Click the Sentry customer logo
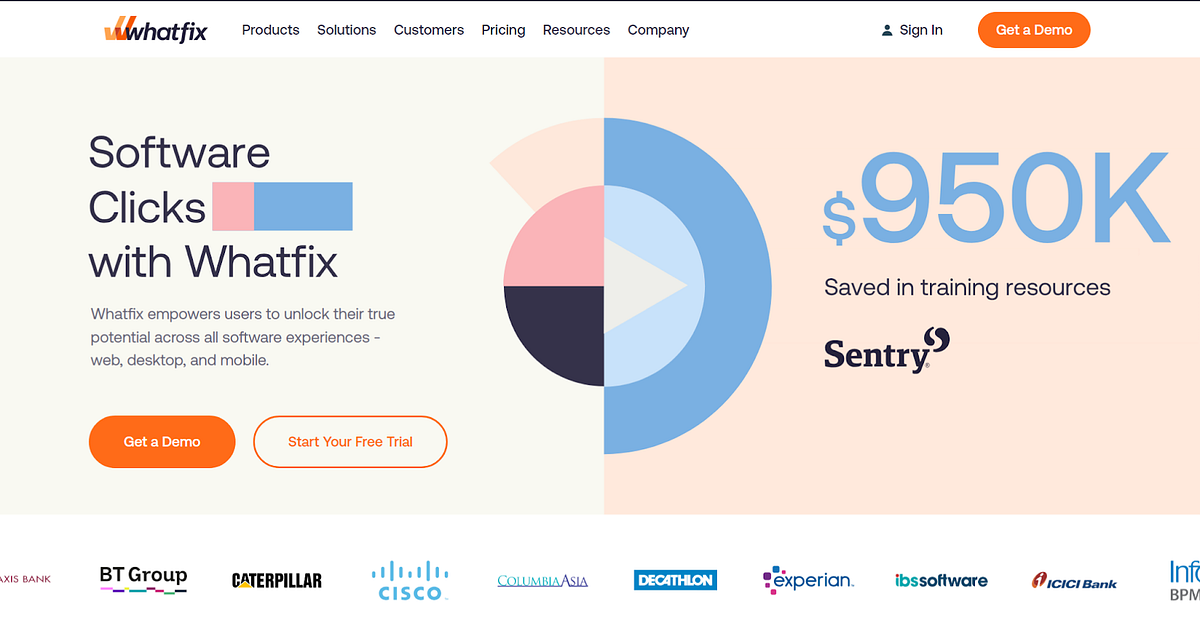Viewport: 1200px width, 634px height. [886, 350]
